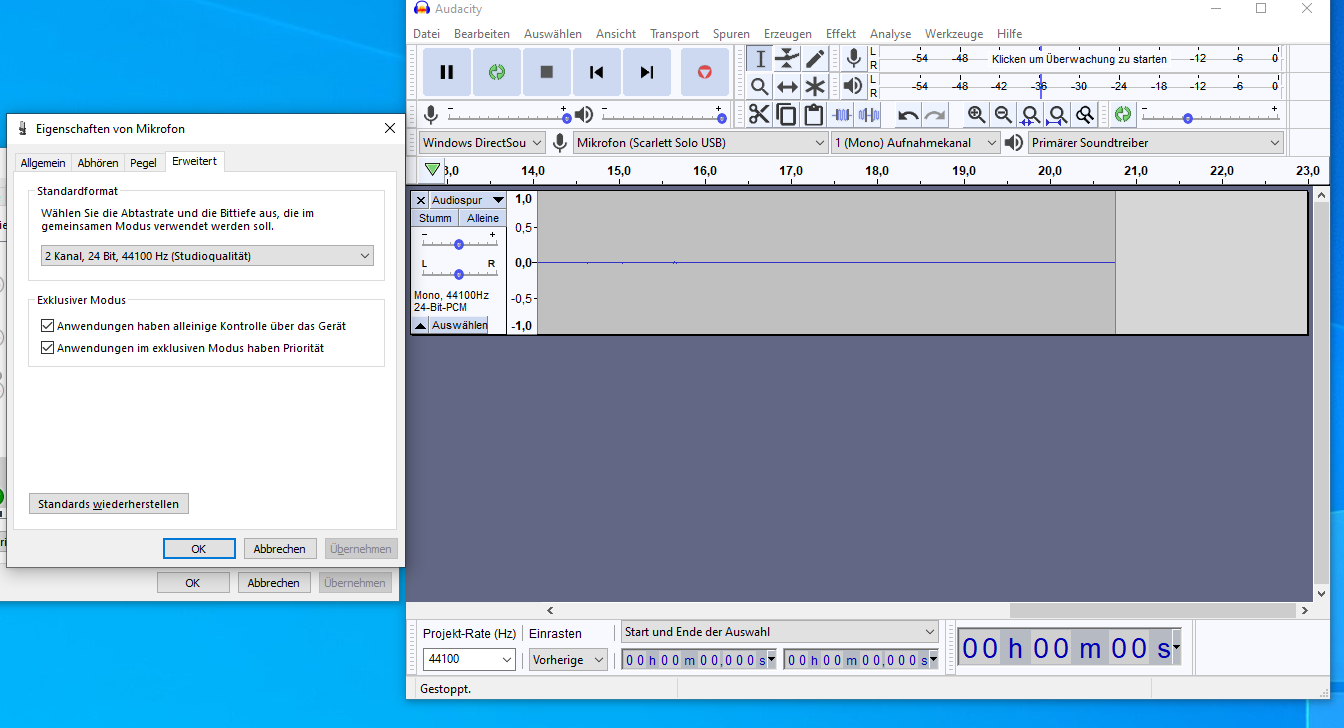
Task: Switch to the Abhören tab
Action: coord(98,163)
